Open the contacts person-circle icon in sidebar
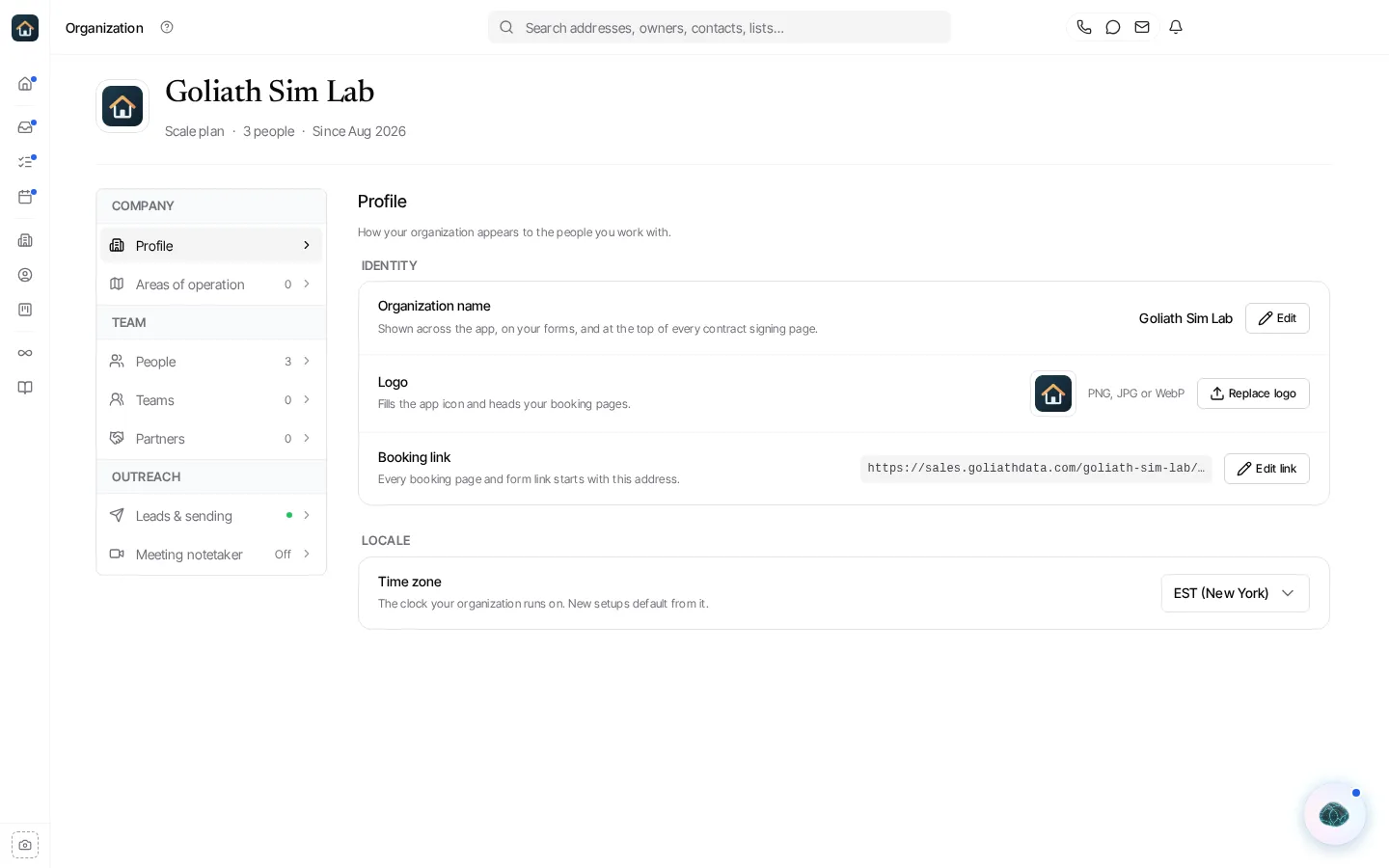The height and width of the screenshot is (868, 1389). pyautogui.click(x=25, y=275)
